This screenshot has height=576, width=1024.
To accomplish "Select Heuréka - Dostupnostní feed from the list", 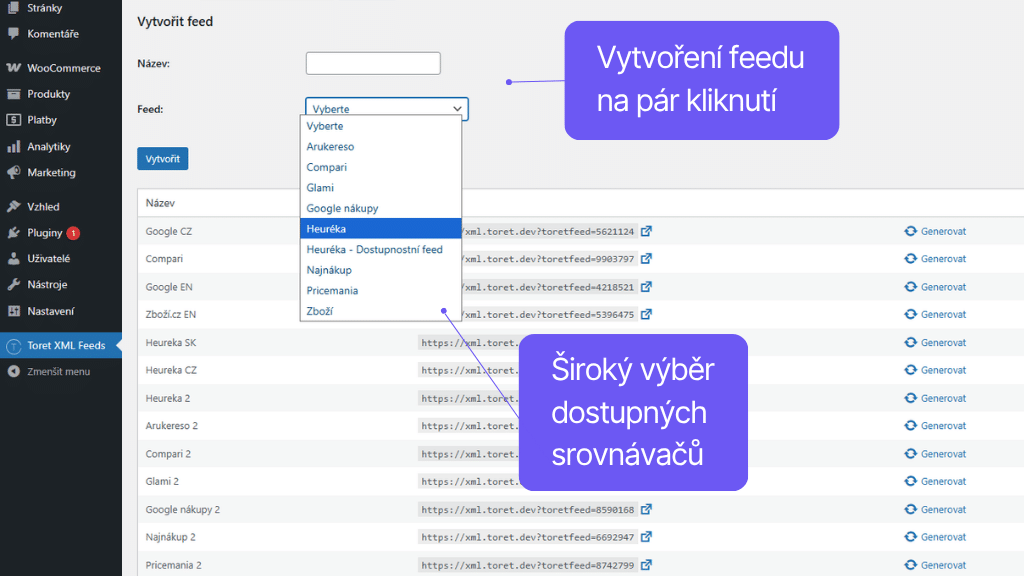I will [x=373, y=249].
